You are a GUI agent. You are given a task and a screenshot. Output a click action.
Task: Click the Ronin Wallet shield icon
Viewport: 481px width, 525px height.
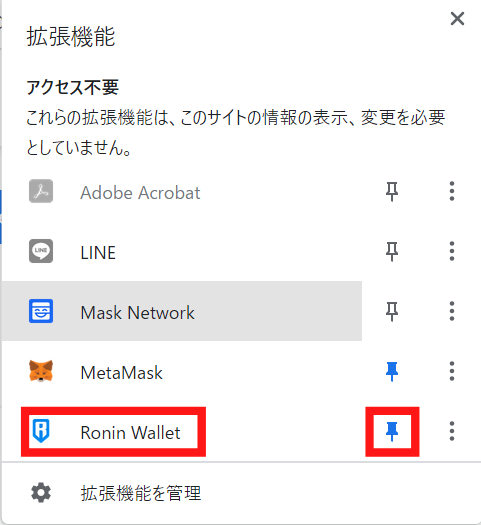pyautogui.click(x=41, y=431)
